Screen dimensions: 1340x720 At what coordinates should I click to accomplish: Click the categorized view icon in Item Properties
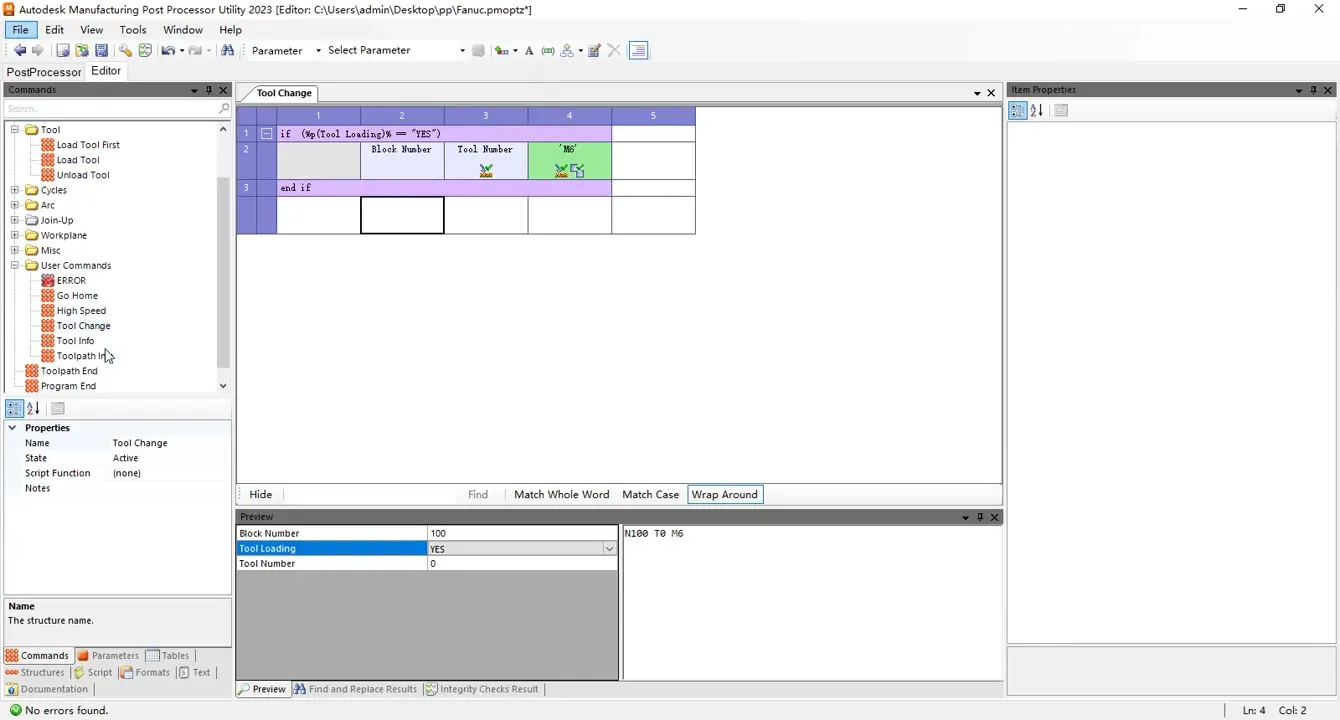pos(1017,111)
